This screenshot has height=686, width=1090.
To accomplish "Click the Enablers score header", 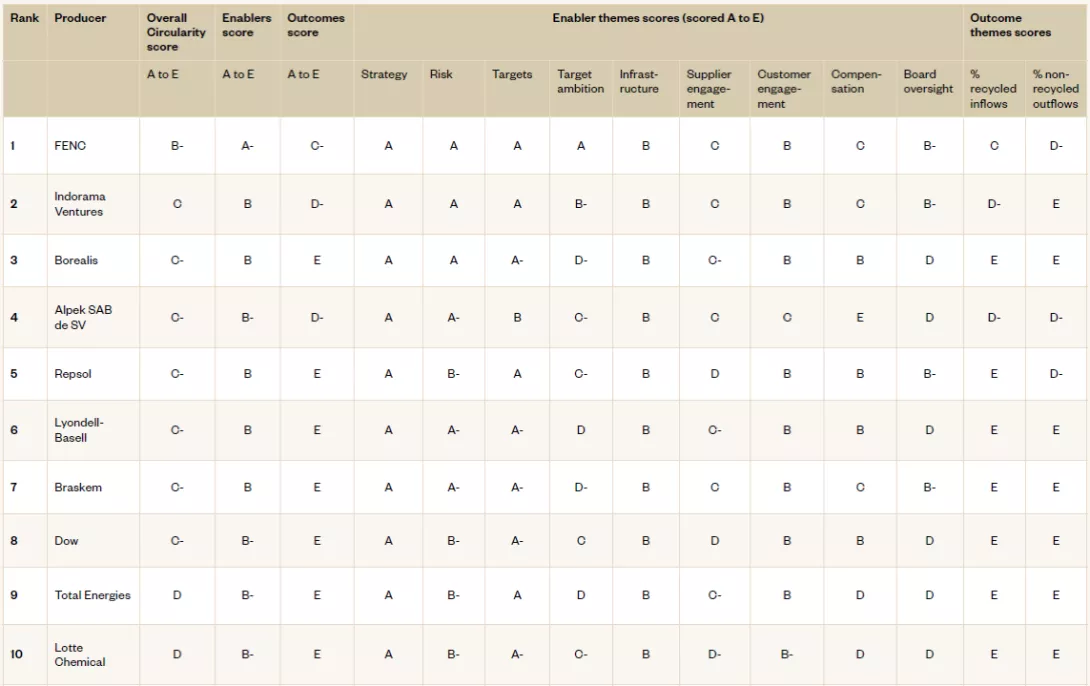I will tap(246, 25).
